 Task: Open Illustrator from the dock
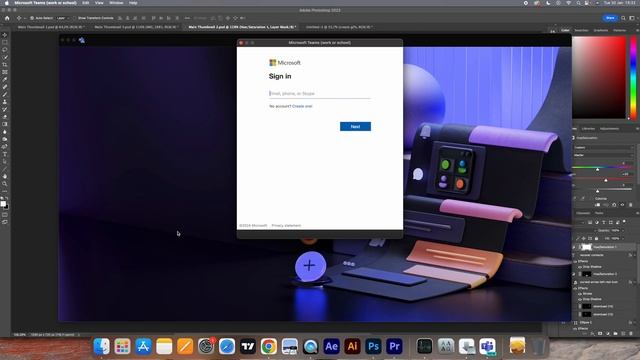pyautogui.click(x=352, y=347)
